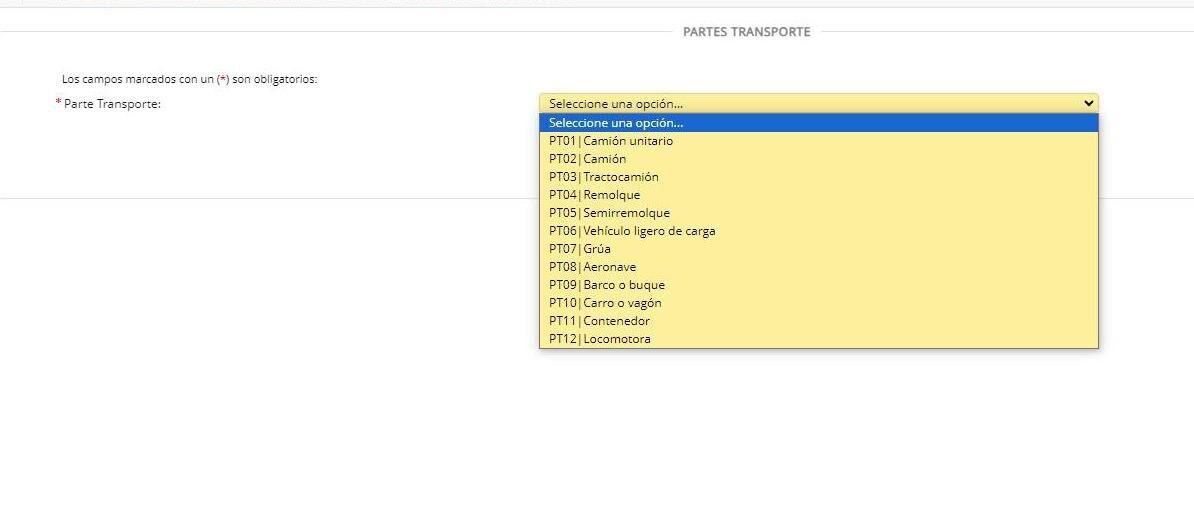The image size is (1194, 529).
Task: Pick PT09 Barco o buque
Action: [x=607, y=285]
